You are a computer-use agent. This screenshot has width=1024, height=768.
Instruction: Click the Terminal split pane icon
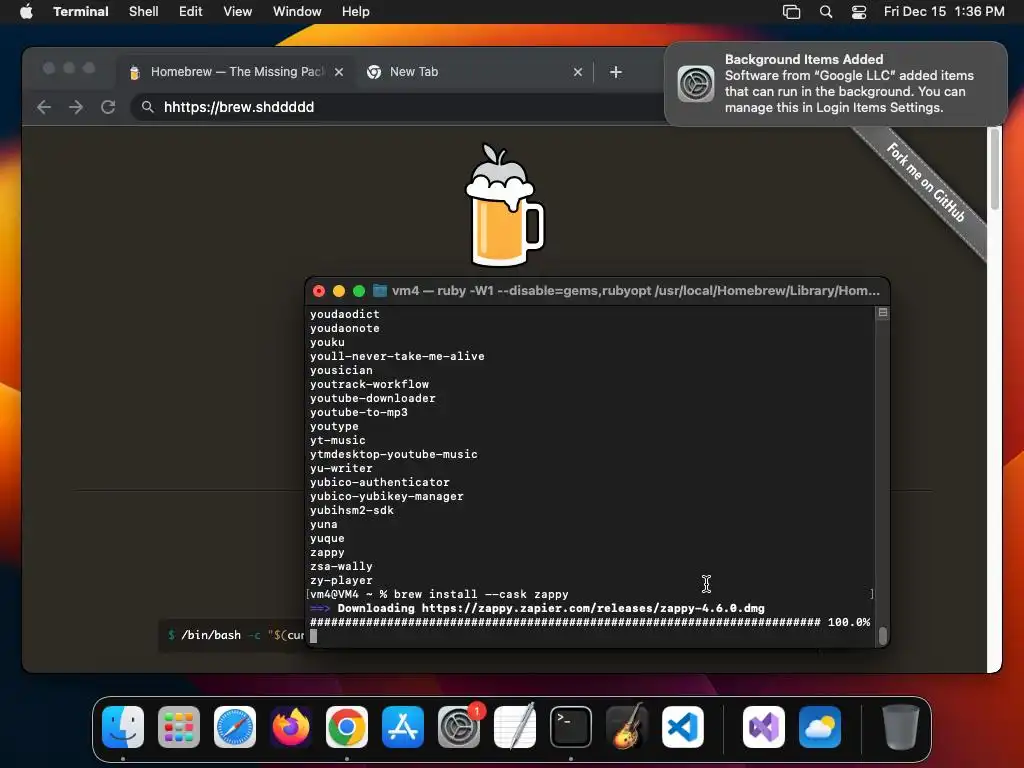pyautogui.click(x=882, y=313)
